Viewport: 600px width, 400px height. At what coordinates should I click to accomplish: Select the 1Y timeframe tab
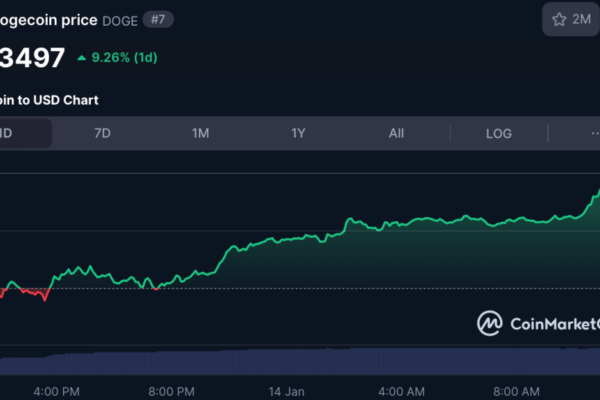point(298,133)
